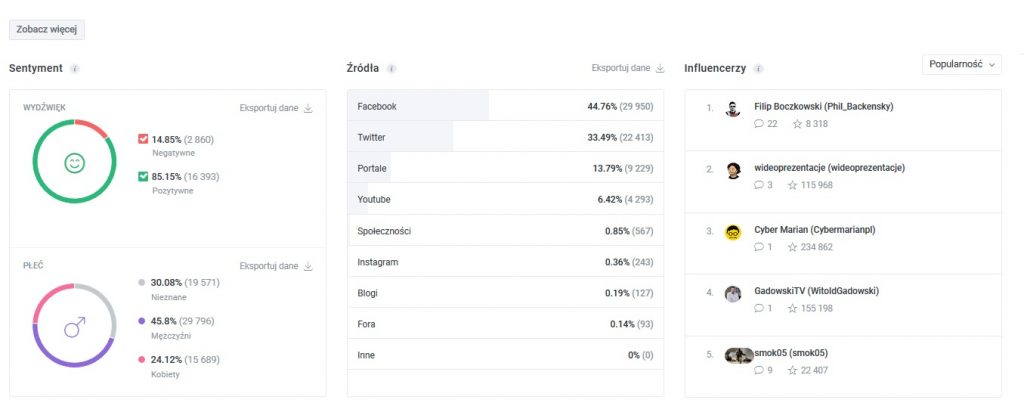This screenshot has height=406, width=1024.
Task: Uncheck the Pozytywne sentiment checkbox
Action: click(x=143, y=176)
